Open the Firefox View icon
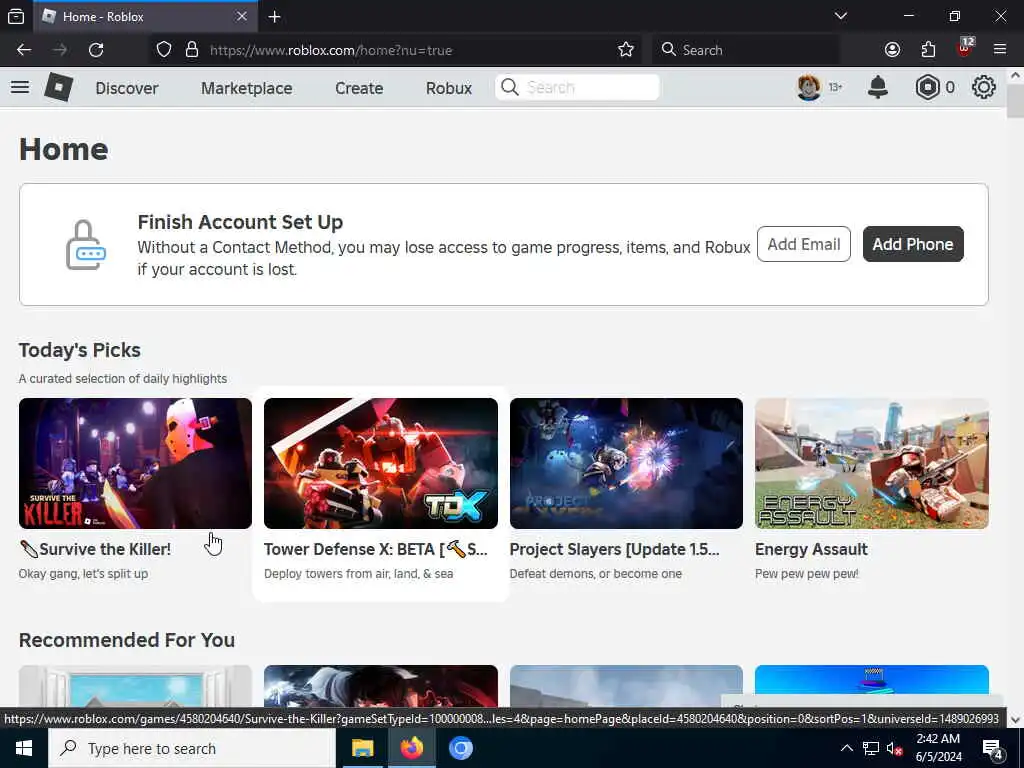 16,16
